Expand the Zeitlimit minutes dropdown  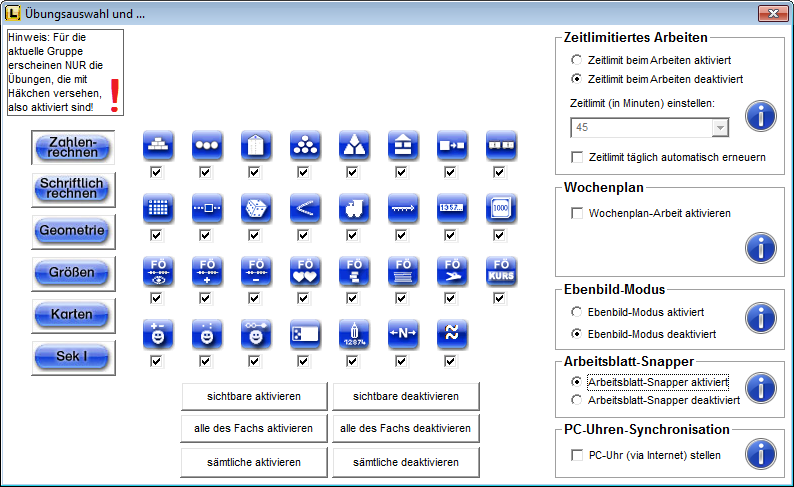(x=718, y=127)
